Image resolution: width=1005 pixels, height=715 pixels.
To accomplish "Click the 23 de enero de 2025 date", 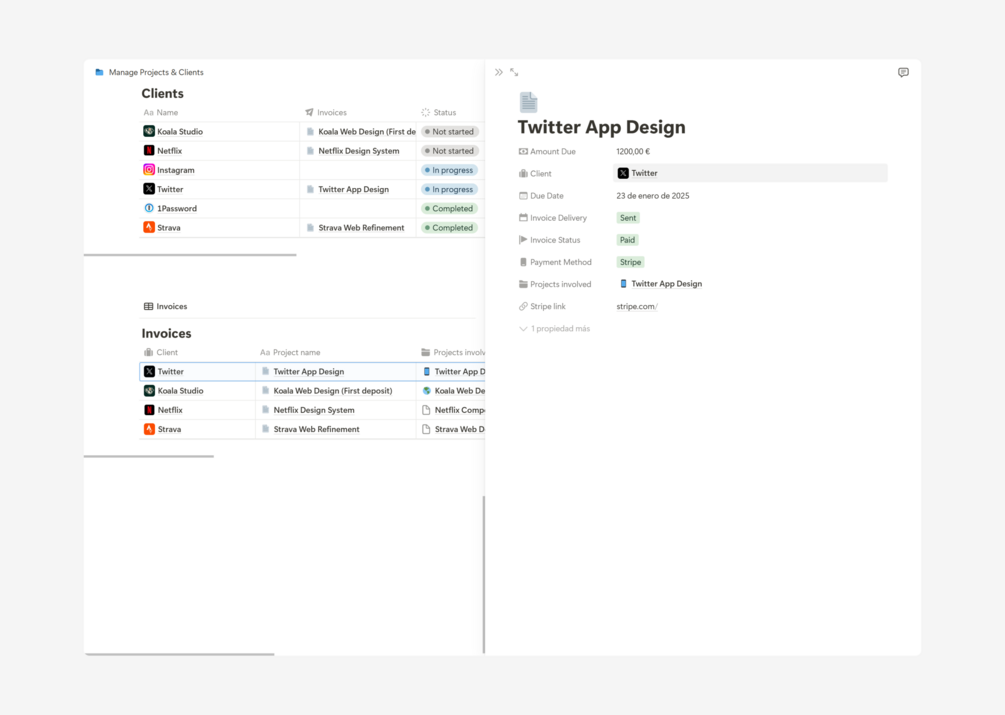I will point(652,196).
